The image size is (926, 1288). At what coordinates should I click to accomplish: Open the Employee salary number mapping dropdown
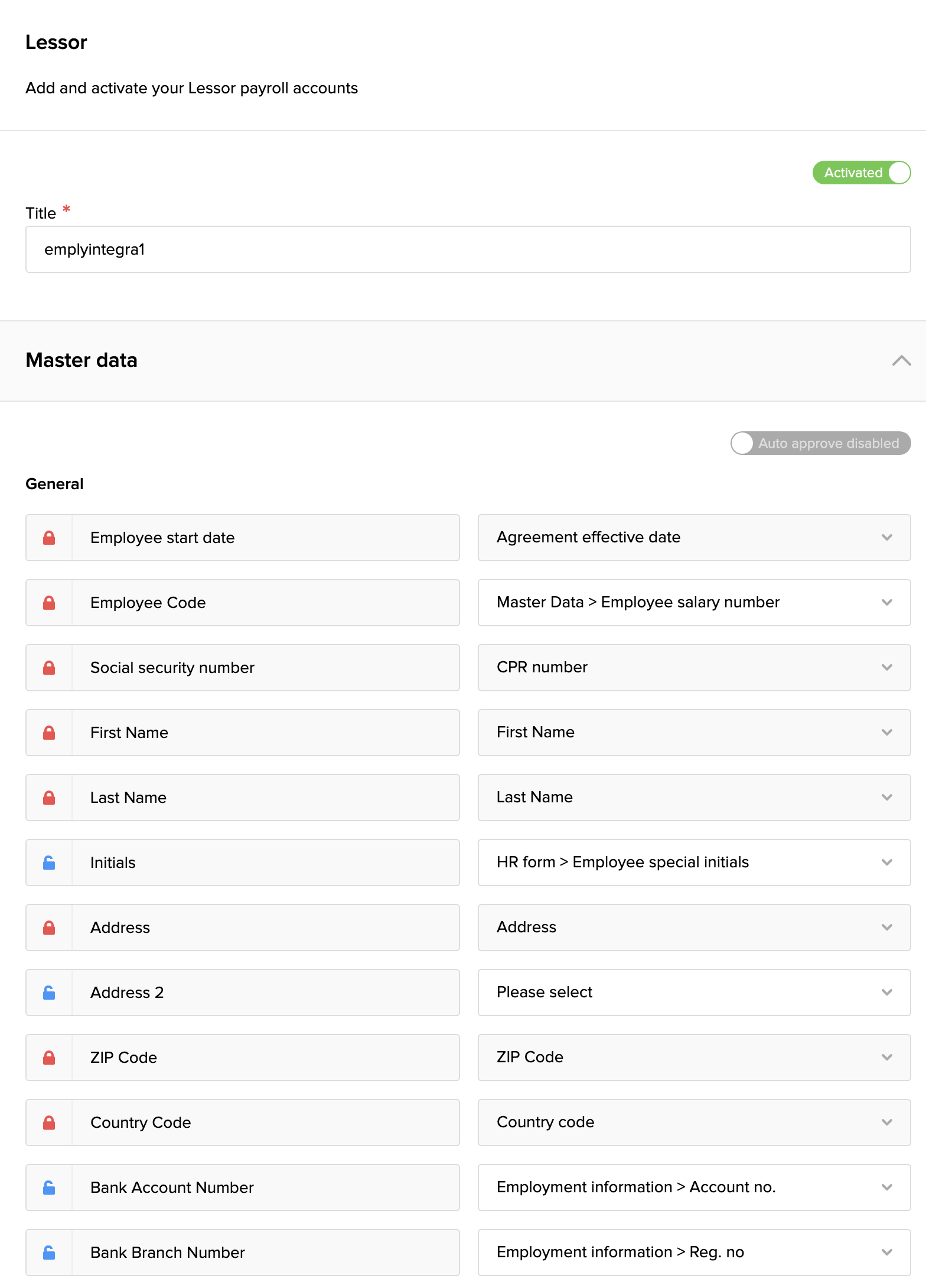(x=694, y=603)
